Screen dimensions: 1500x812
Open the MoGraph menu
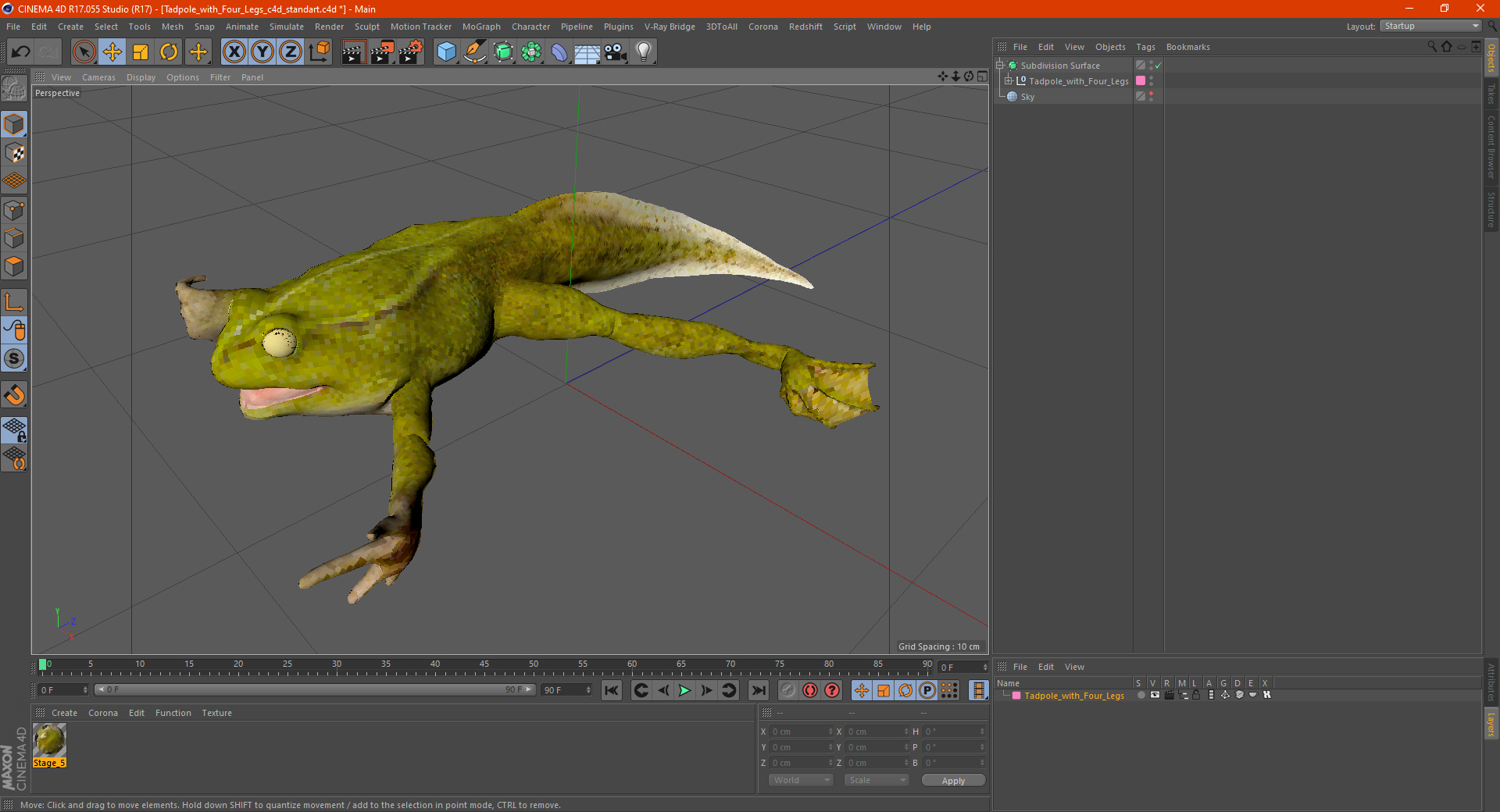pyautogui.click(x=481, y=27)
